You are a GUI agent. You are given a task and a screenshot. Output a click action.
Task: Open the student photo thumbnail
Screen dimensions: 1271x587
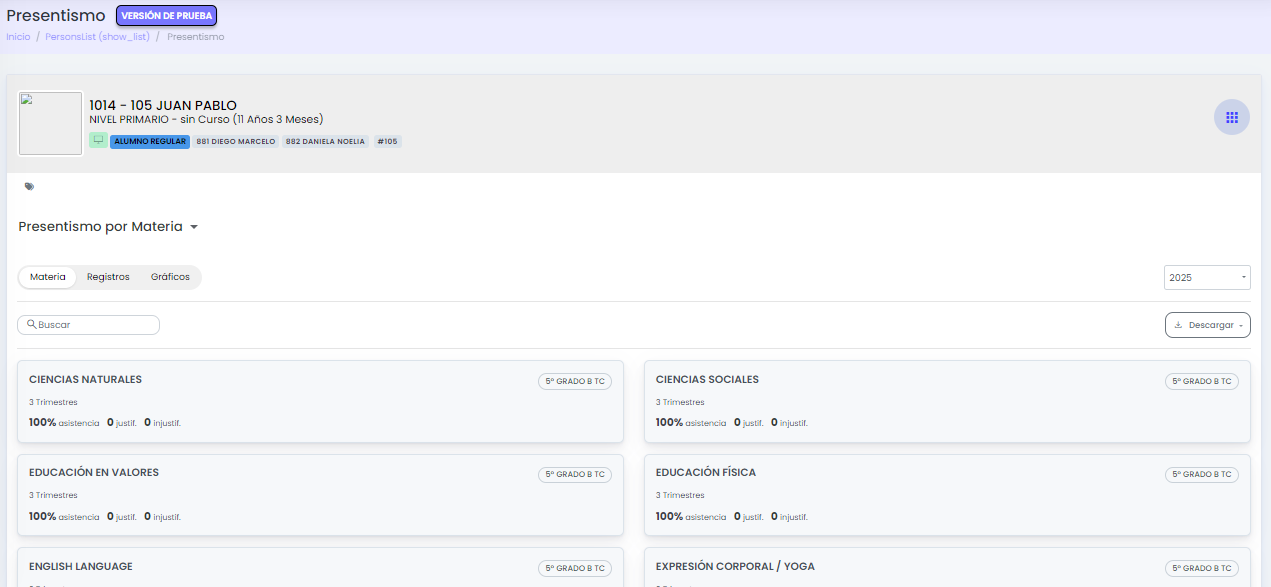pyautogui.click(x=50, y=123)
